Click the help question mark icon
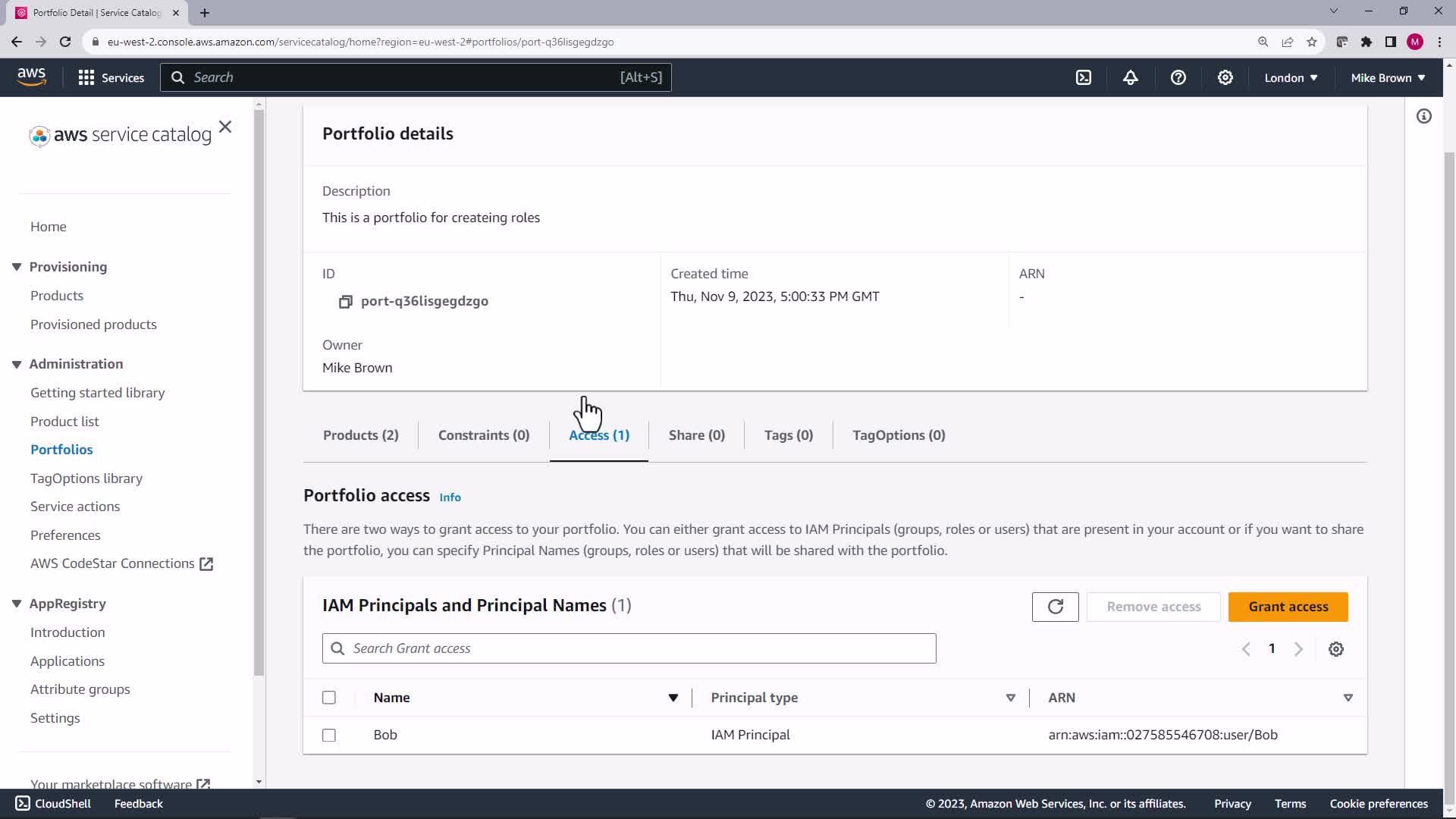The width and height of the screenshot is (1456, 819). pos(1178,77)
